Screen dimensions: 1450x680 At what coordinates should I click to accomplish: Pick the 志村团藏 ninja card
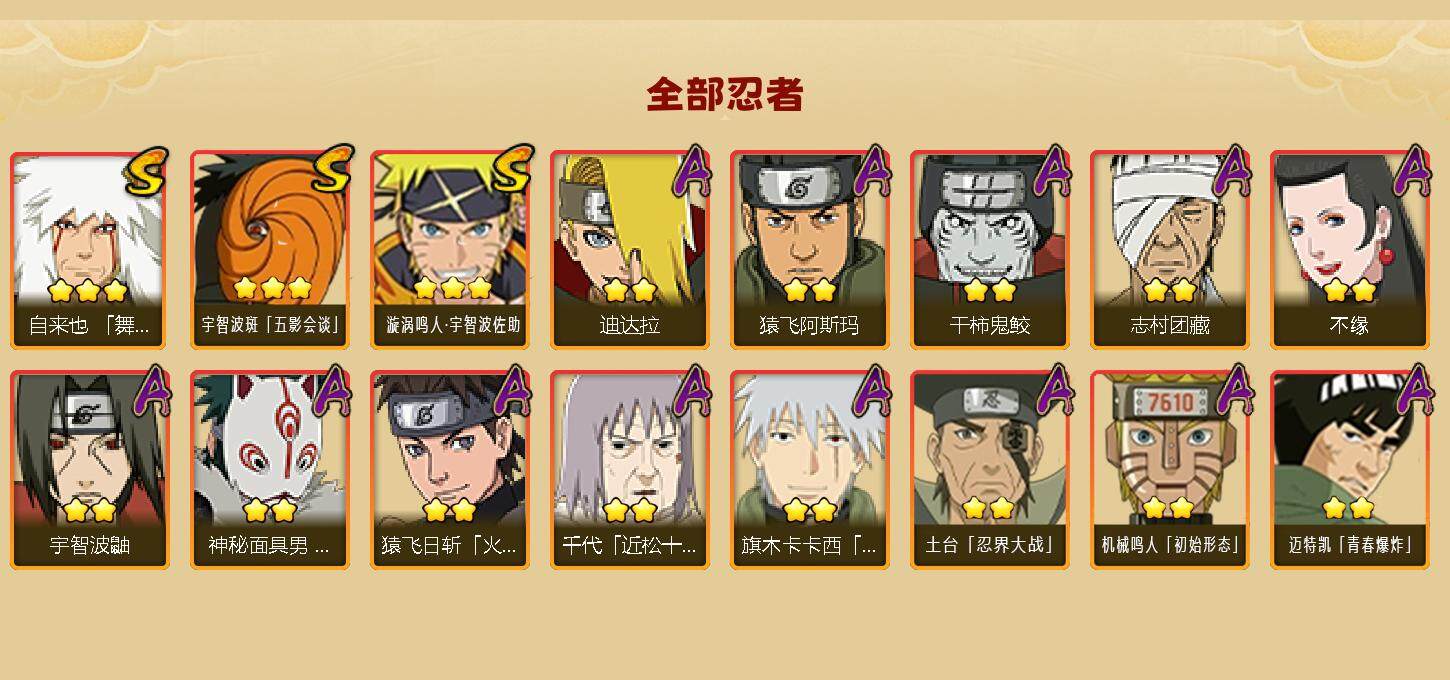[x=1170, y=250]
